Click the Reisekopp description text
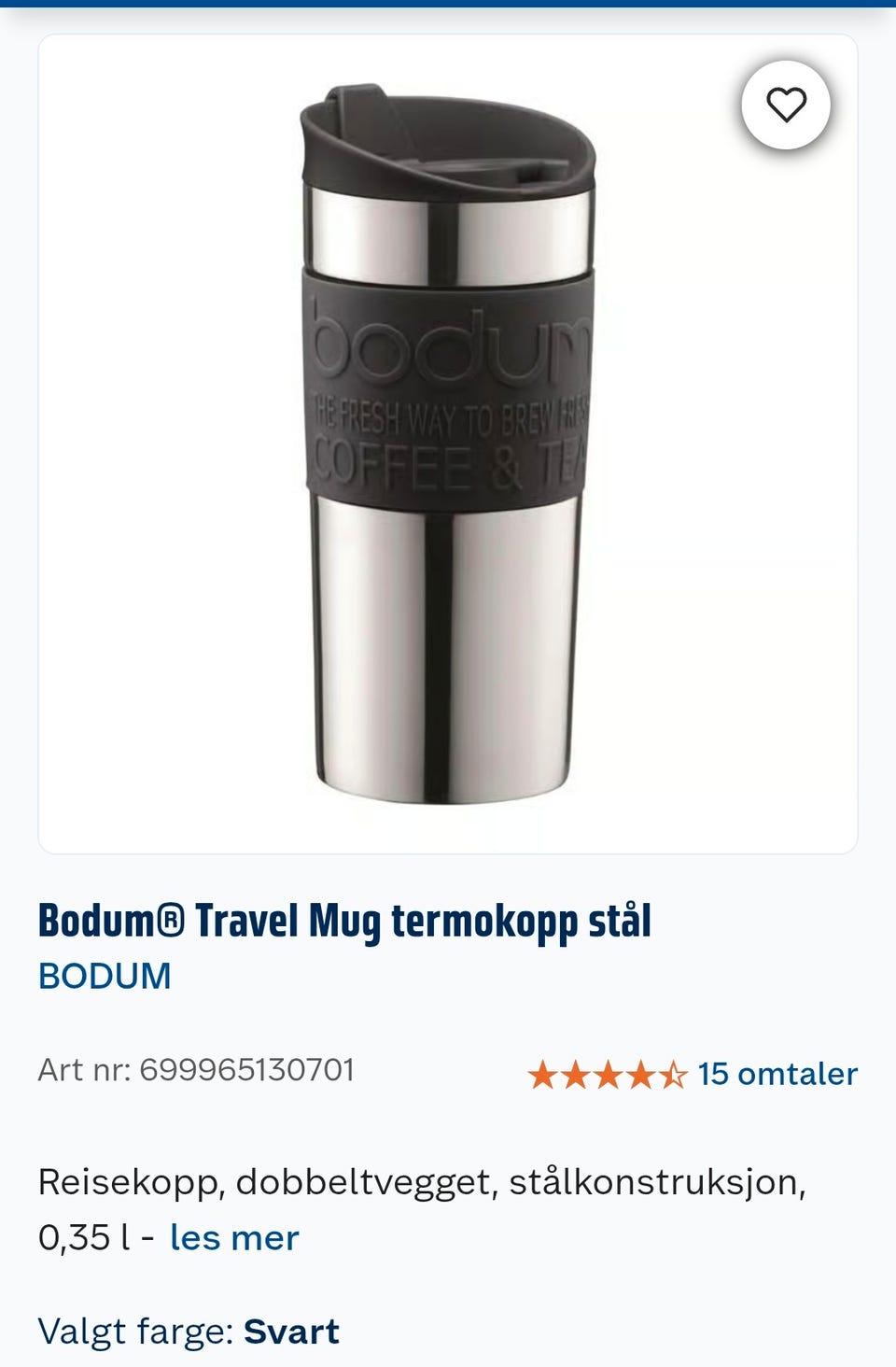The height and width of the screenshot is (1367, 896). (422, 1210)
